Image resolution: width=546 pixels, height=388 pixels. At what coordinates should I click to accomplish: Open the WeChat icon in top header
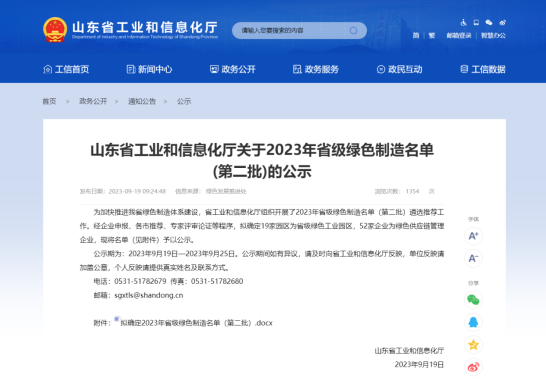pyautogui.click(x=489, y=23)
